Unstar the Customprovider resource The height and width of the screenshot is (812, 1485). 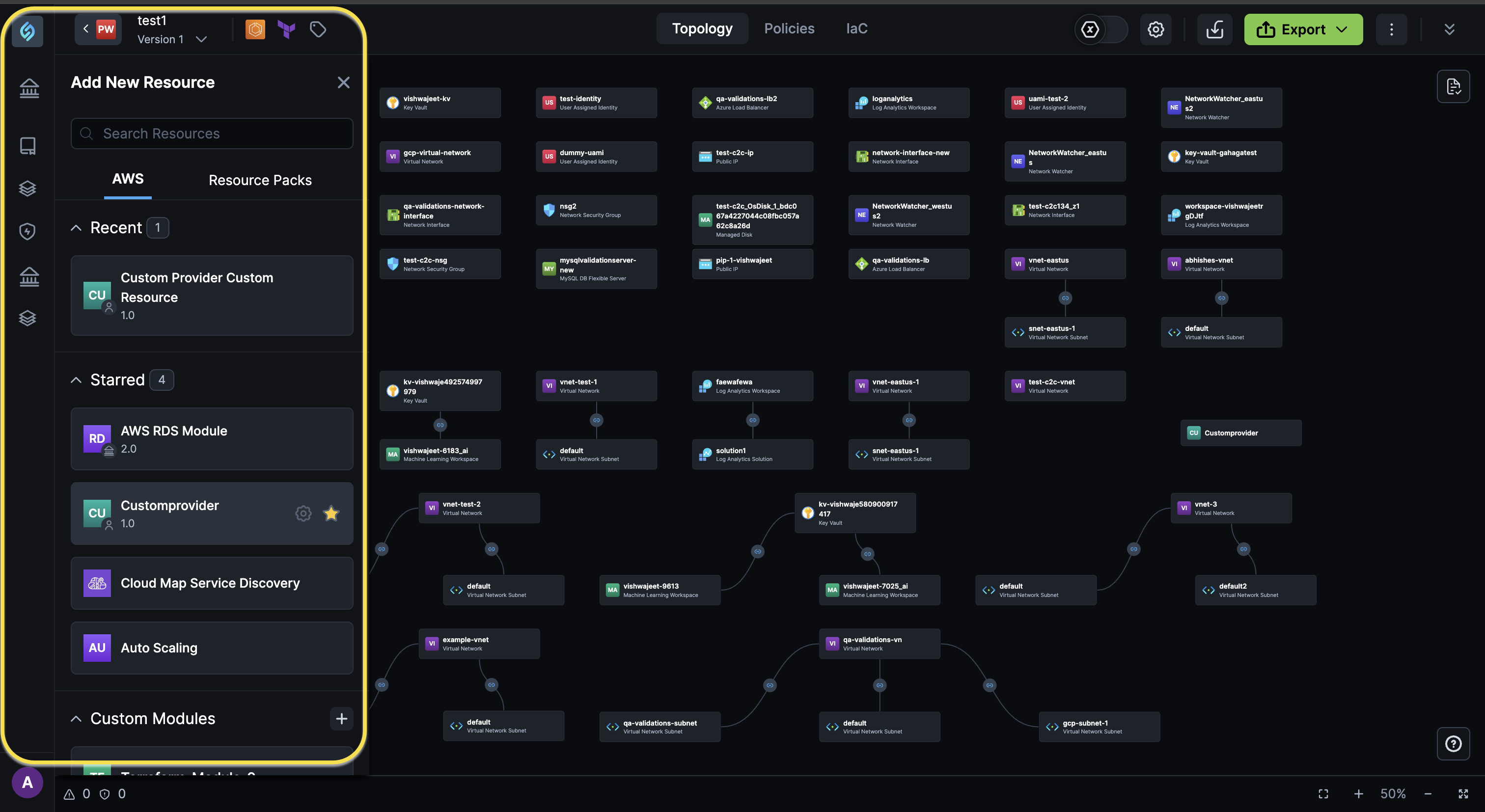point(331,514)
